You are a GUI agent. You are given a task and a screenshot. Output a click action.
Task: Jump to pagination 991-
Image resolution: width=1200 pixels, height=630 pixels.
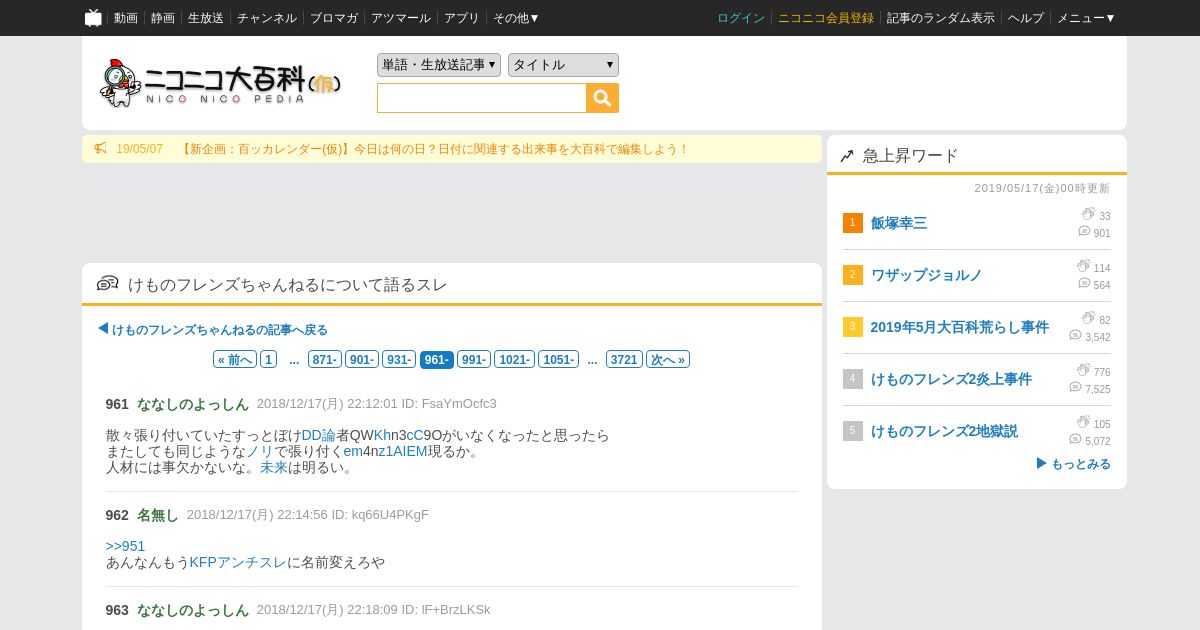point(474,359)
